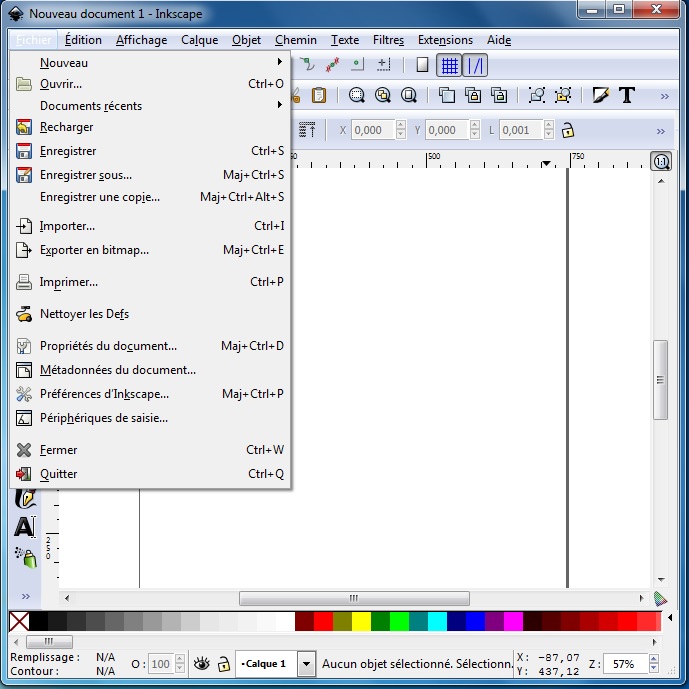Click the paste clipboard icon in toolbar
689x689 pixels.
point(319,95)
